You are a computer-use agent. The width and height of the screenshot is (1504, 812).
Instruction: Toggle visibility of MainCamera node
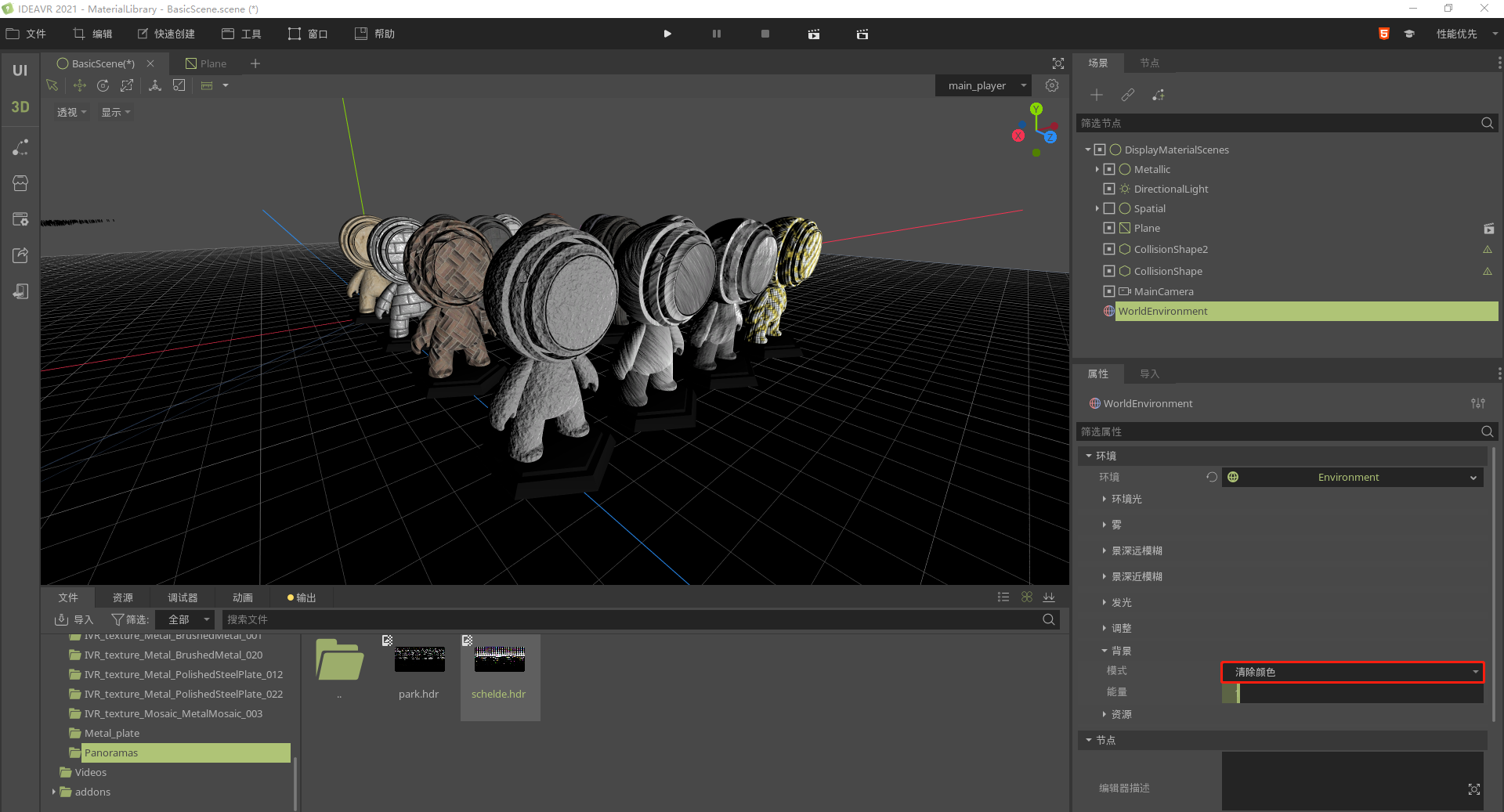[x=1109, y=291]
